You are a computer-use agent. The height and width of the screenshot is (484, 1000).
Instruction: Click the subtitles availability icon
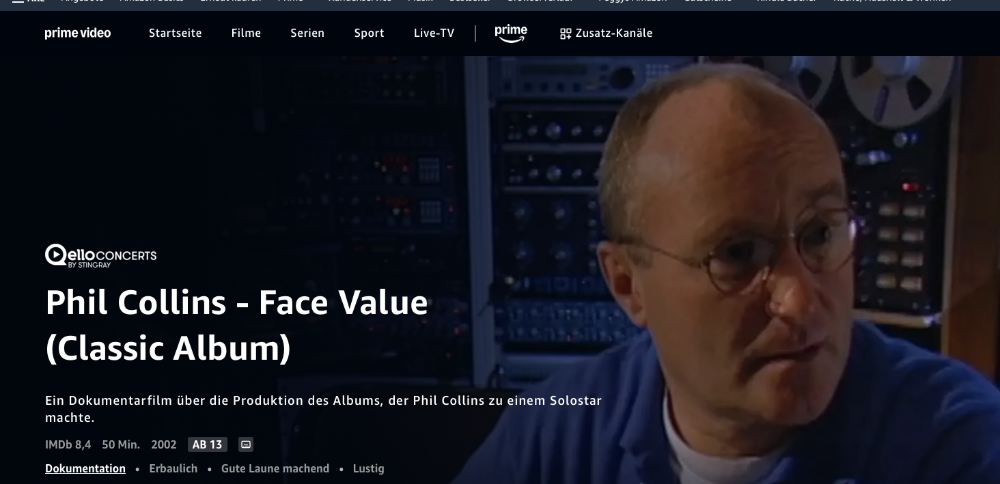click(x=246, y=444)
